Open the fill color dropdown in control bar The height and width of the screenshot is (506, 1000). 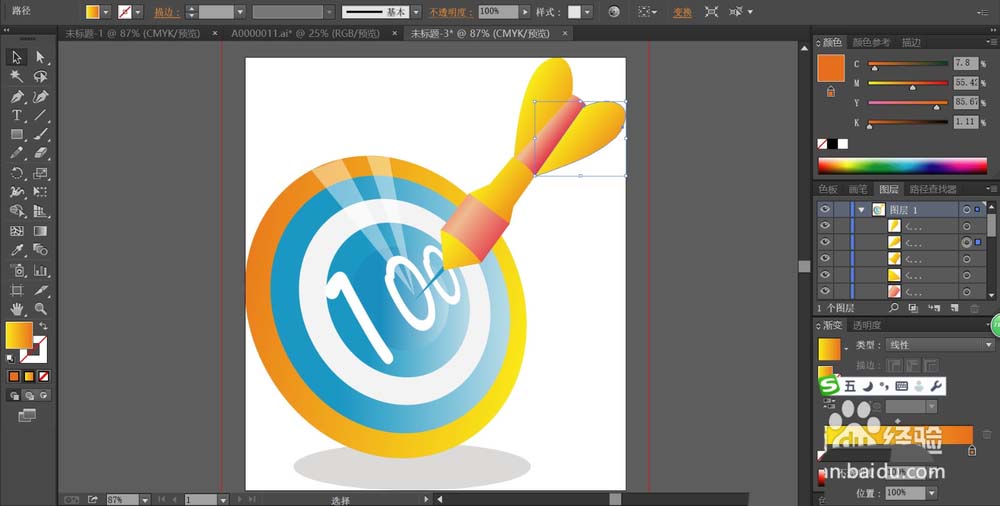pyautogui.click(x=106, y=12)
